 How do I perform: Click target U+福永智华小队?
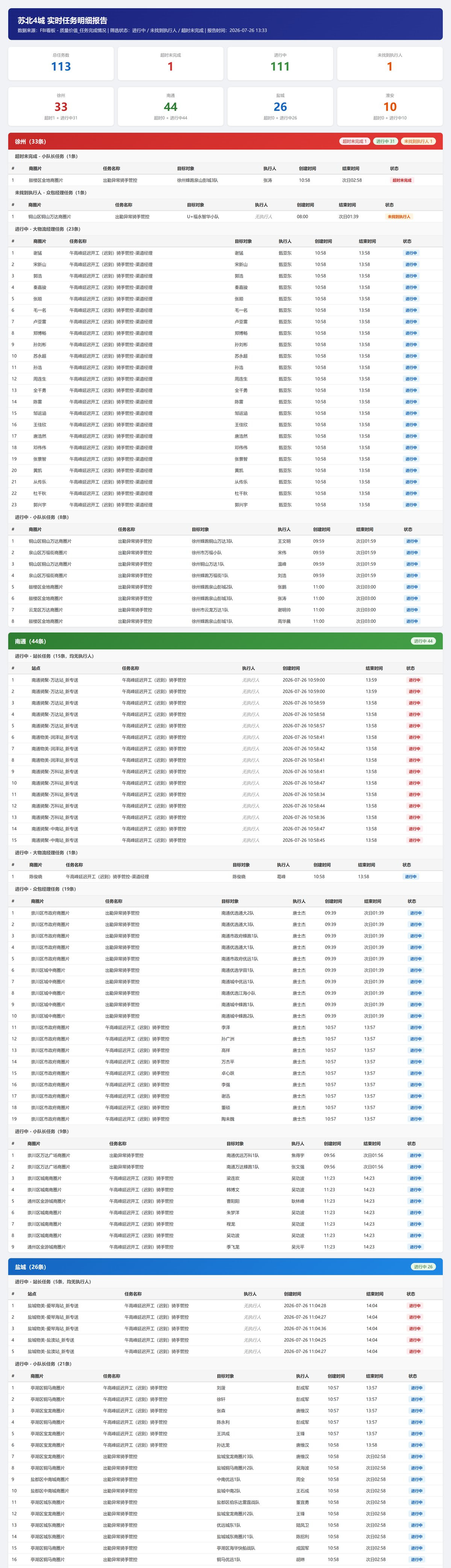click(203, 217)
